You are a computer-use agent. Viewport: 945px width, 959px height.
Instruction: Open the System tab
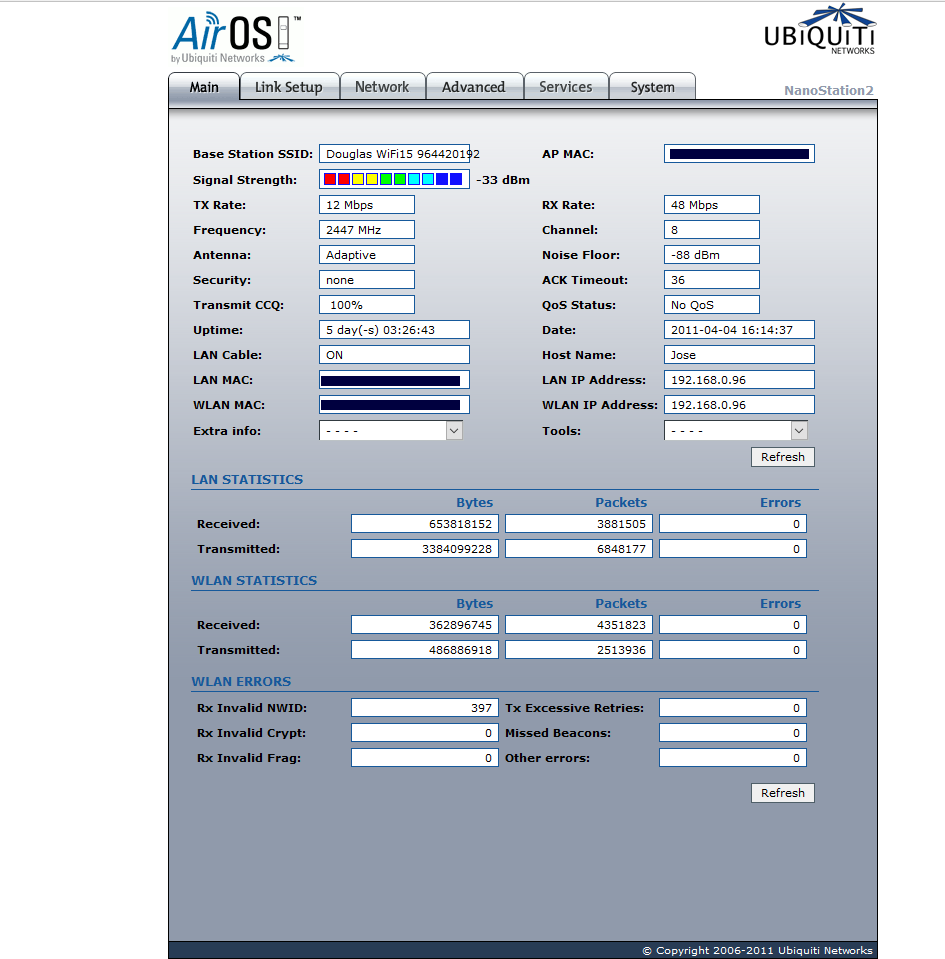point(653,87)
